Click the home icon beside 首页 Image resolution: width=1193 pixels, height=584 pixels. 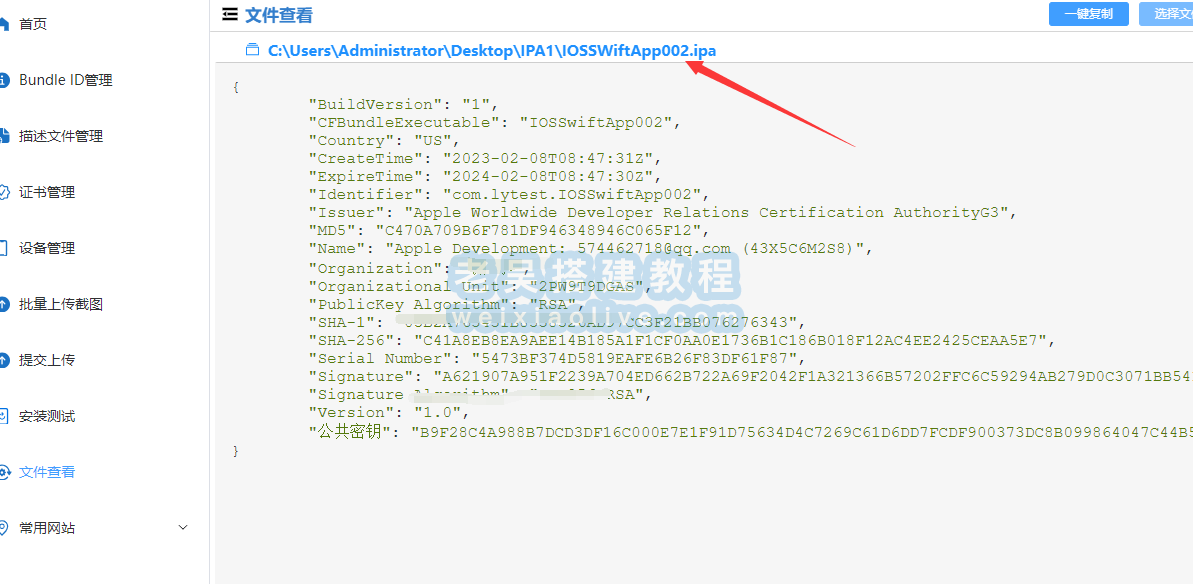tap(4, 24)
